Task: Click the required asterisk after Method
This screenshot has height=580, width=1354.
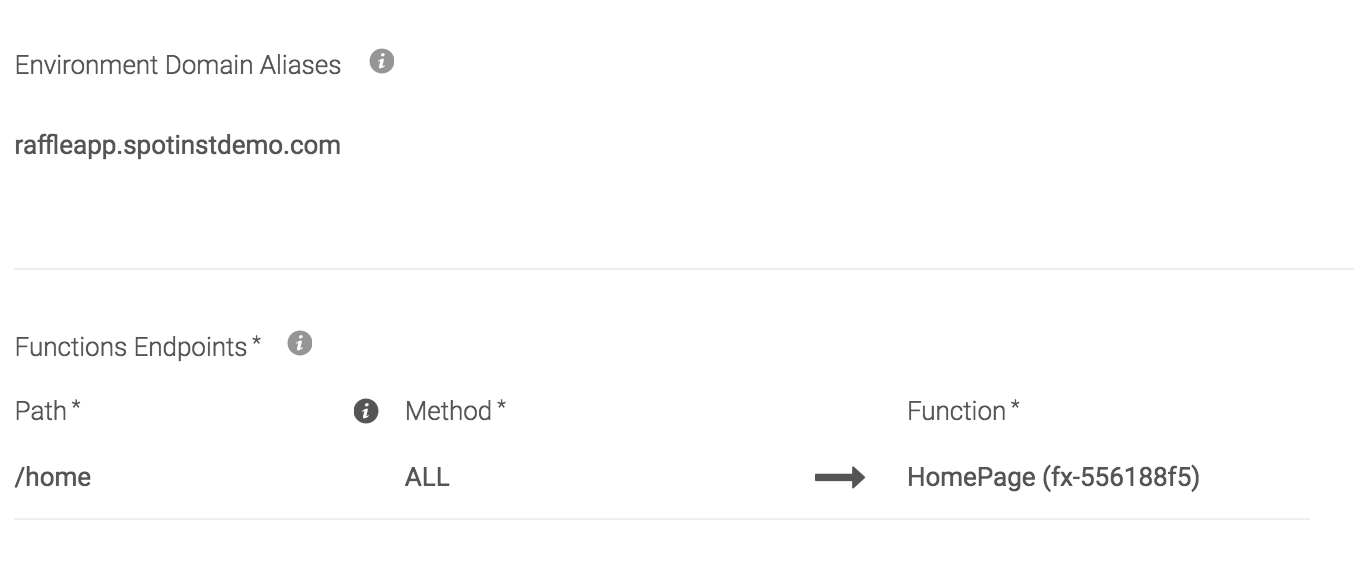Action: click(501, 408)
